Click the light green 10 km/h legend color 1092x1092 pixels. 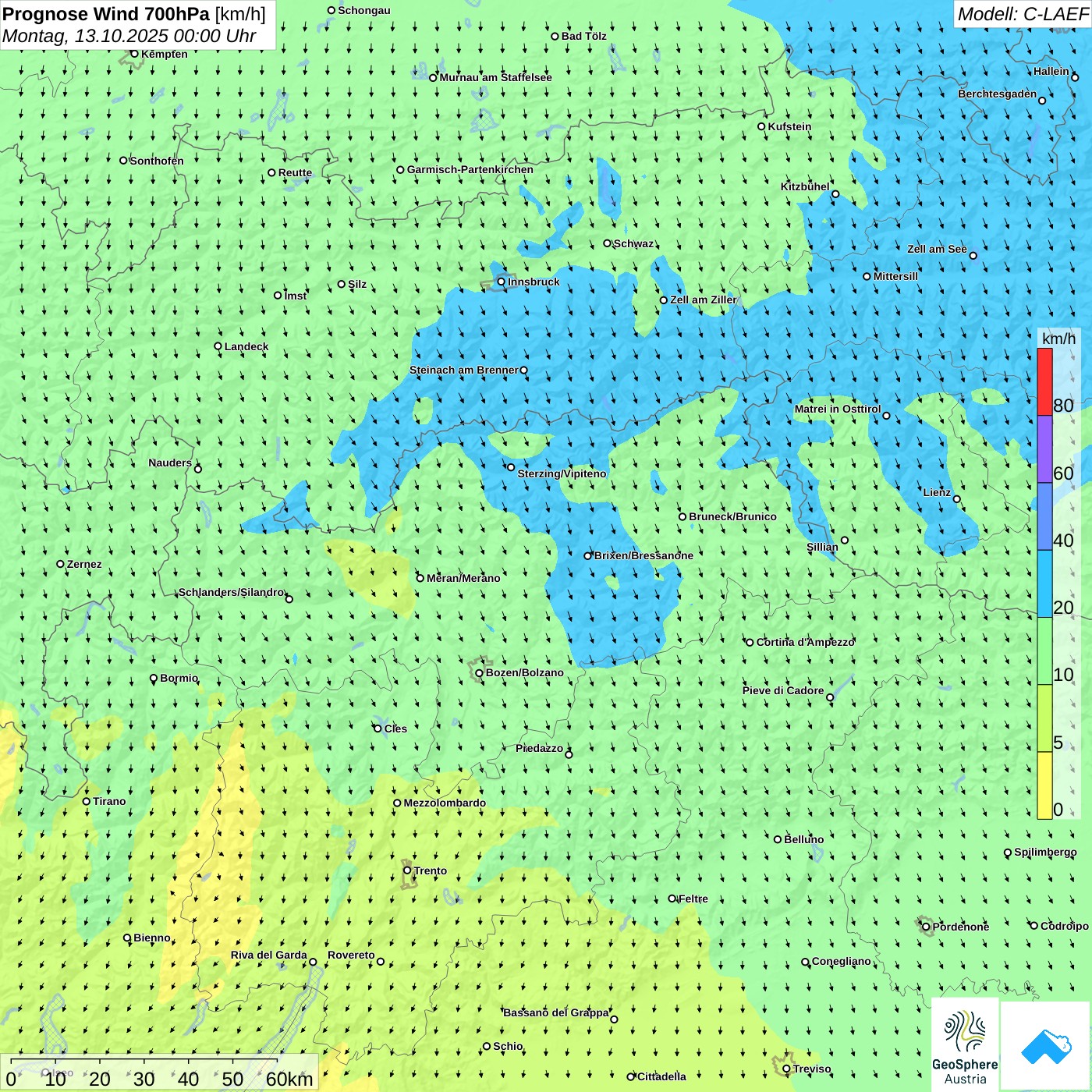point(1044,651)
